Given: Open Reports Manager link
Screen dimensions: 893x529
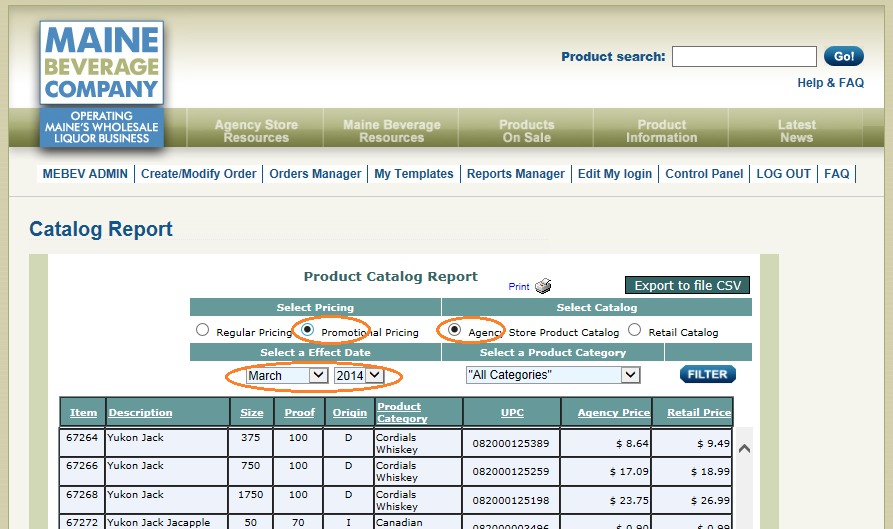Looking at the screenshot, I should (515, 174).
